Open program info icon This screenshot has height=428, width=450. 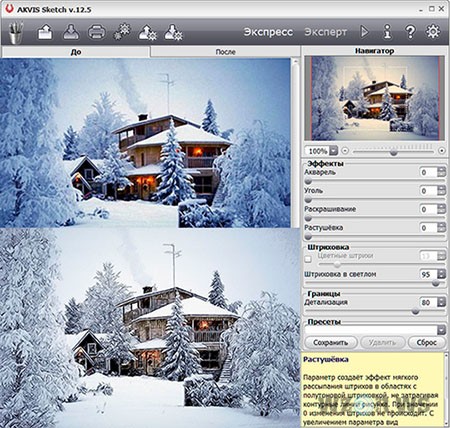coord(387,32)
